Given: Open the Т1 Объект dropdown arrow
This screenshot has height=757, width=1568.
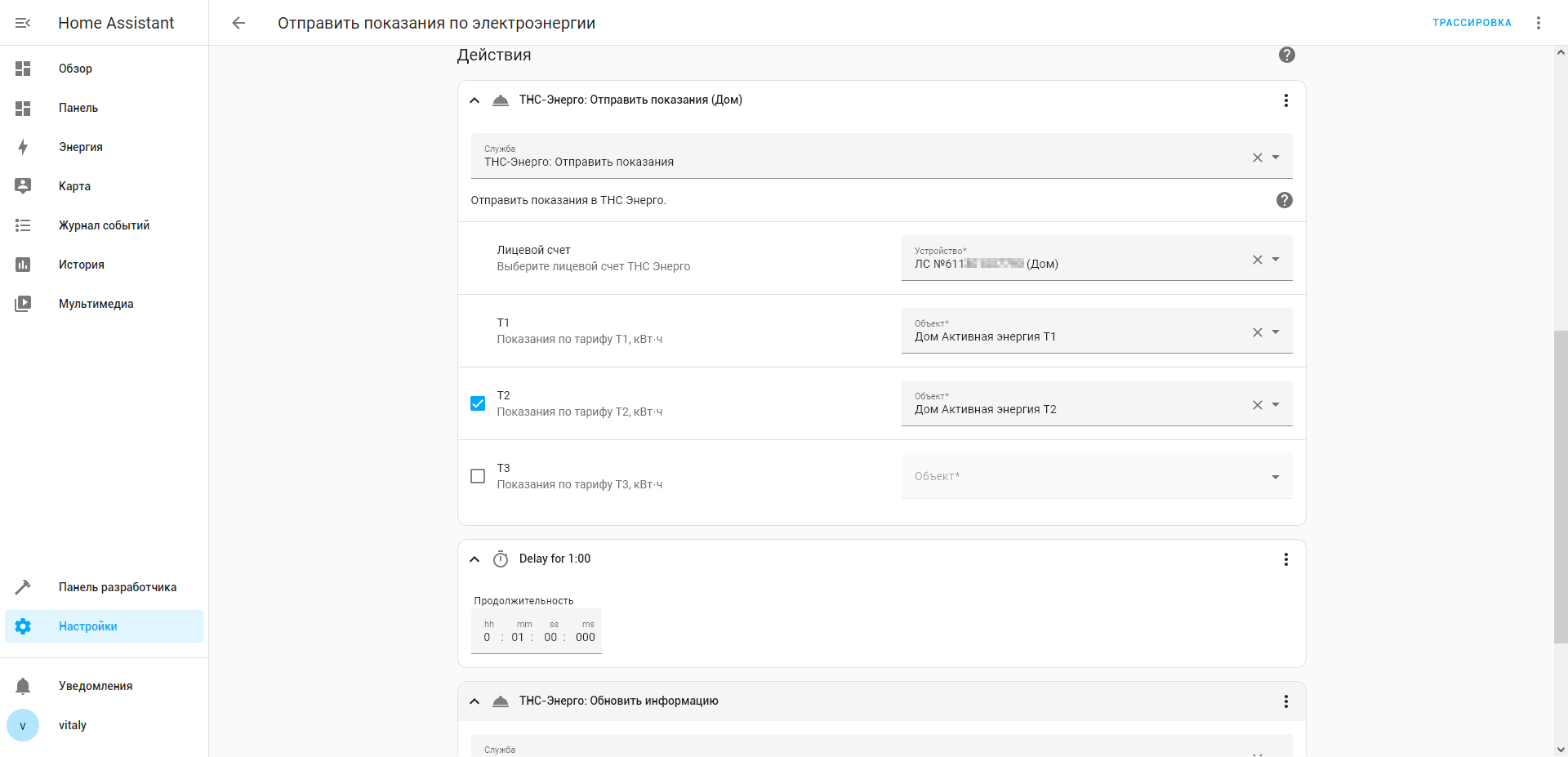Looking at the screenshot, I should (1276, 332).
